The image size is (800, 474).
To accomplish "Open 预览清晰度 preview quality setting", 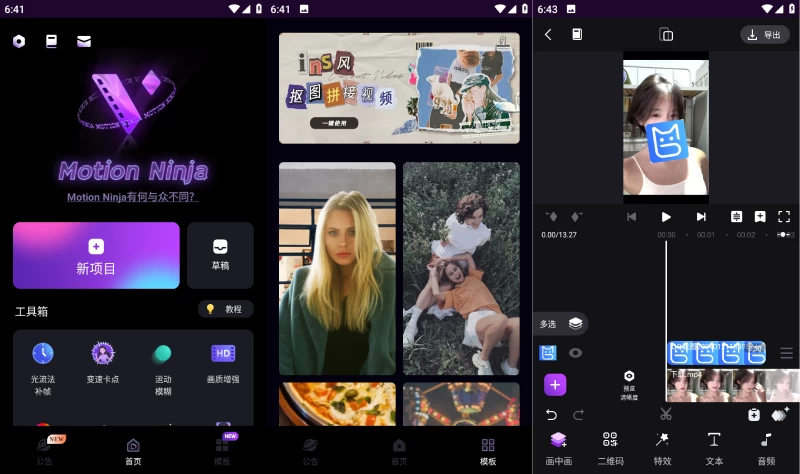I will (629, 385).
